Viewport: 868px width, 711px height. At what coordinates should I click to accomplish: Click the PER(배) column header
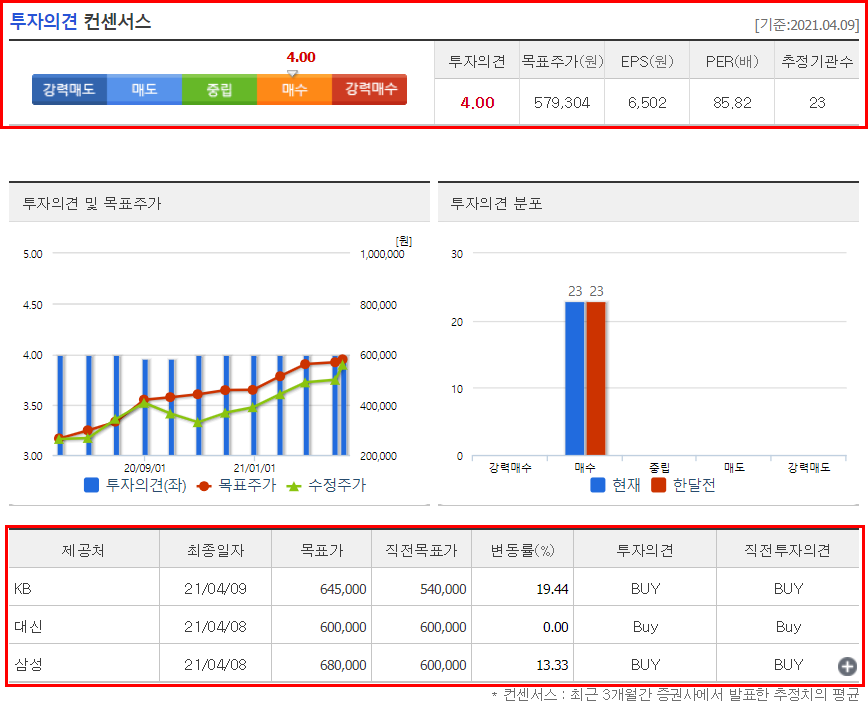pos(732,61)
